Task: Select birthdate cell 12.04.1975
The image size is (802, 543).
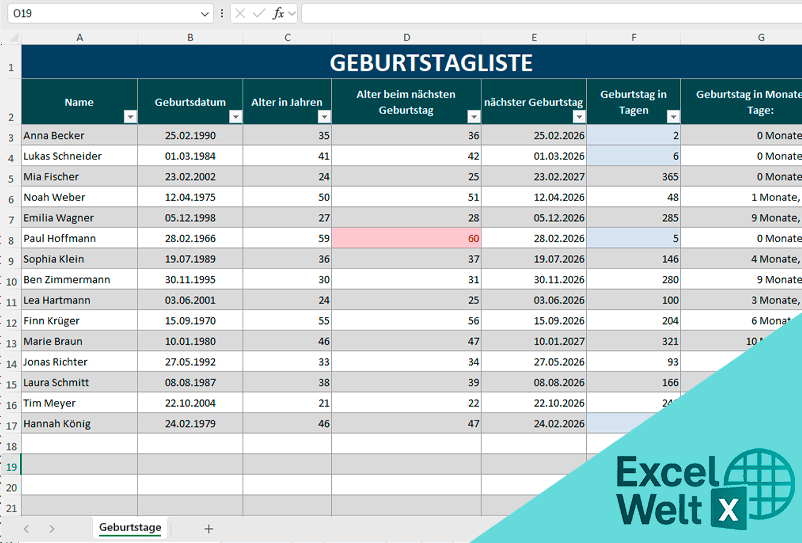Action: tap(190, 197)
